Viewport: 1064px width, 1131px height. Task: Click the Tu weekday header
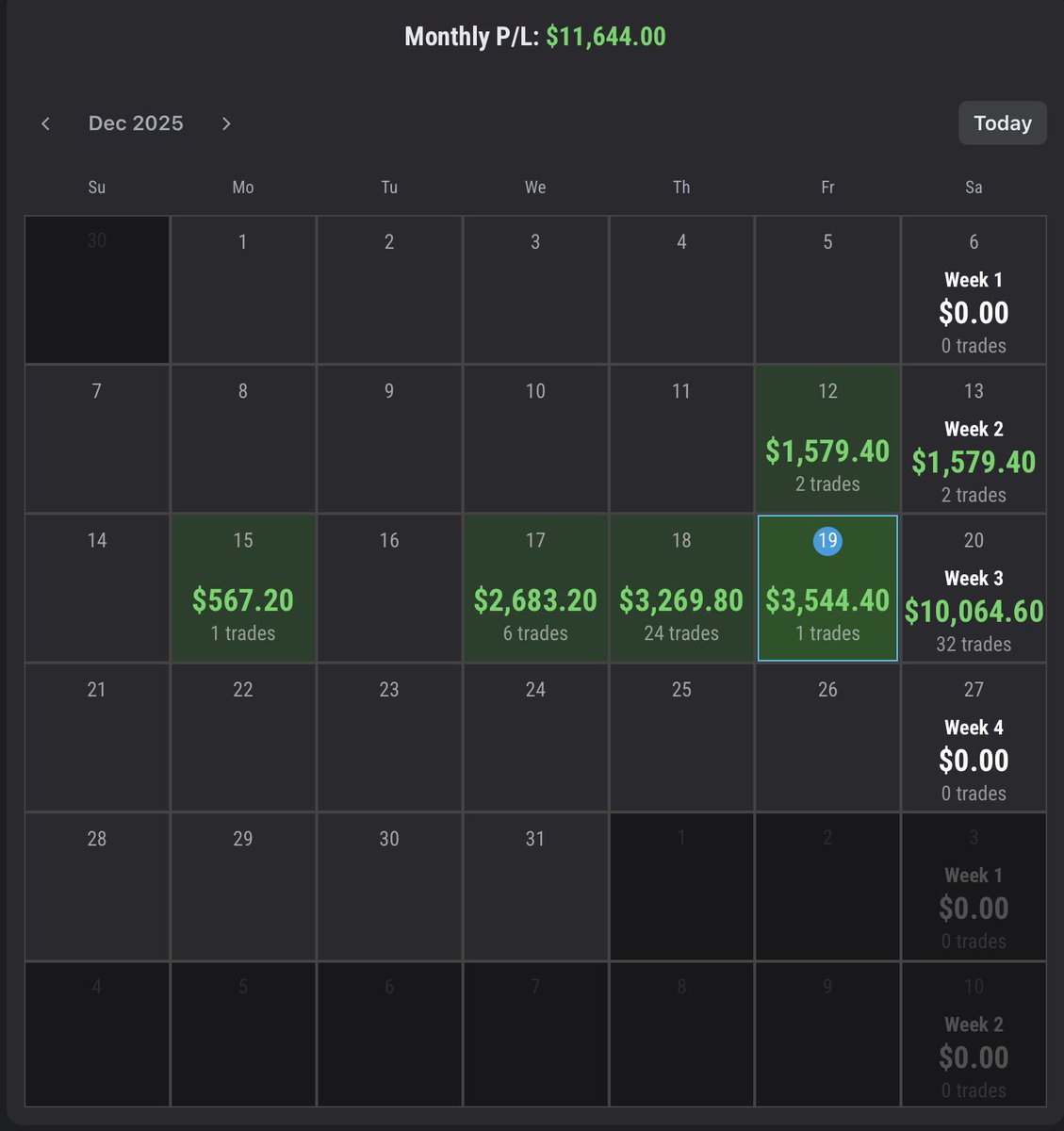point(389,188)
